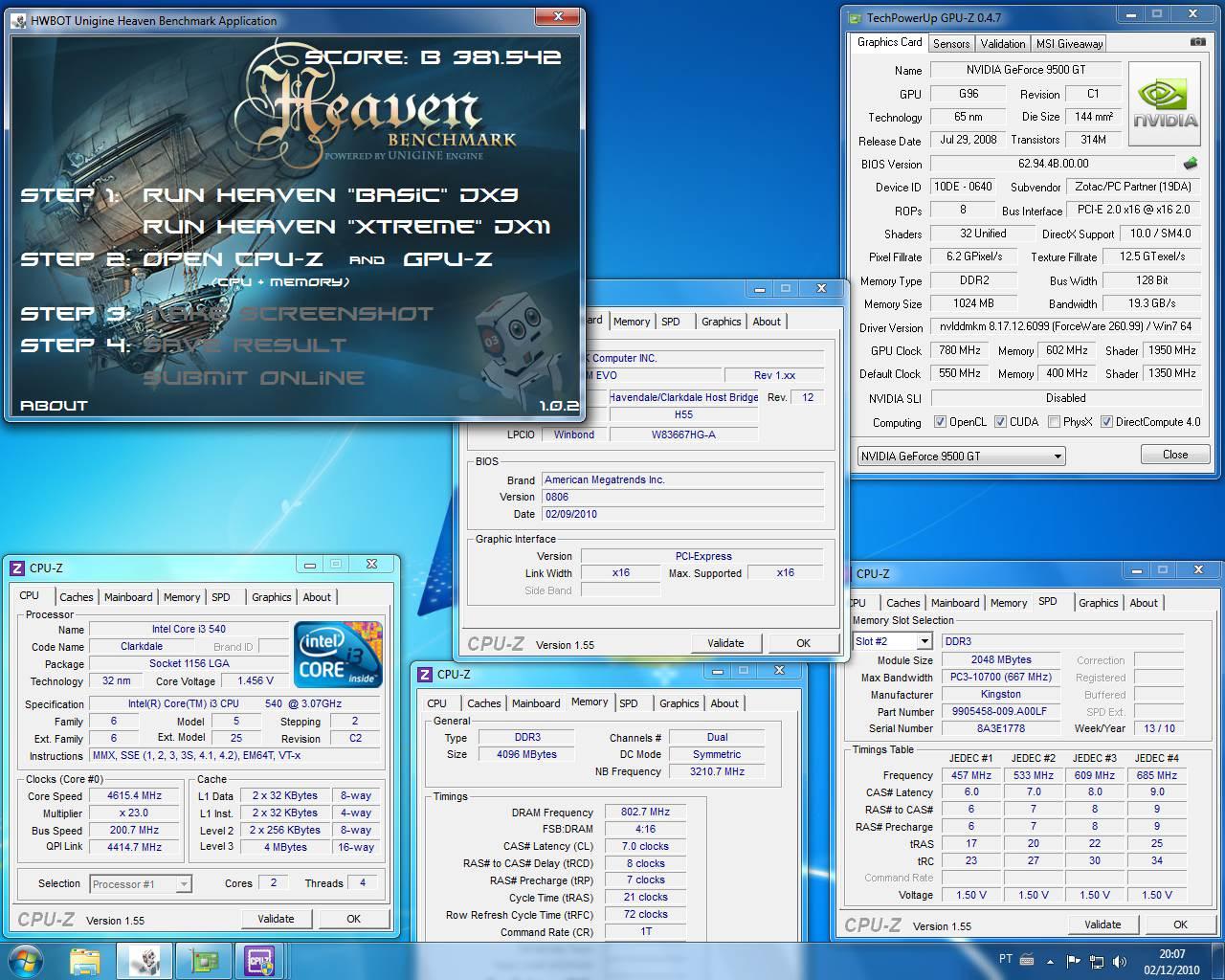Click the Core Speed value 4615.4 MHz

click(134, 795)
